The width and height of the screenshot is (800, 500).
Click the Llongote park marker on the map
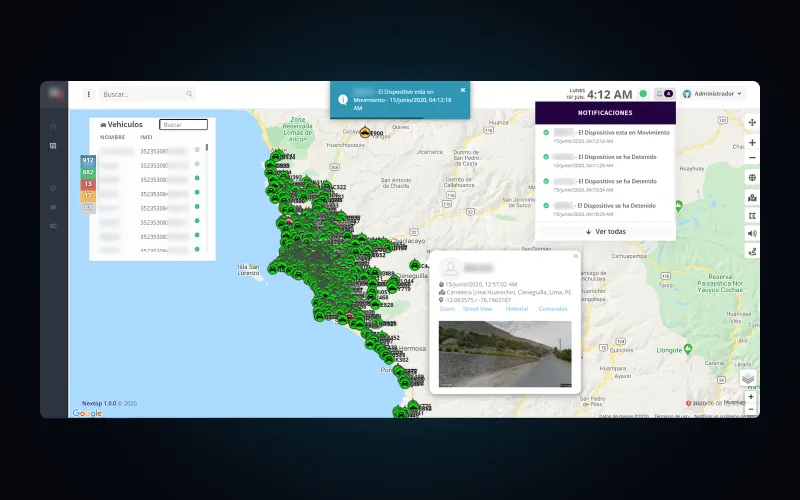(688, 348)
